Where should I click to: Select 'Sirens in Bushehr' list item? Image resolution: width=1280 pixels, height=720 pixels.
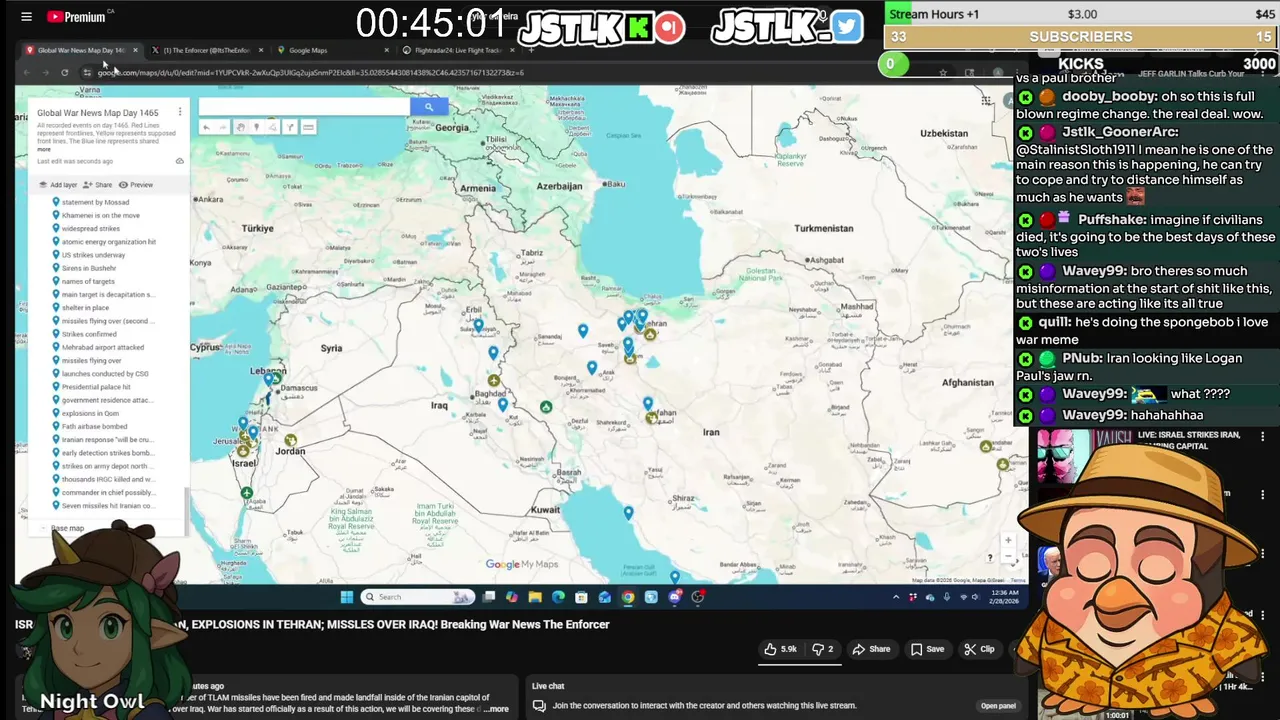[89, 268]
